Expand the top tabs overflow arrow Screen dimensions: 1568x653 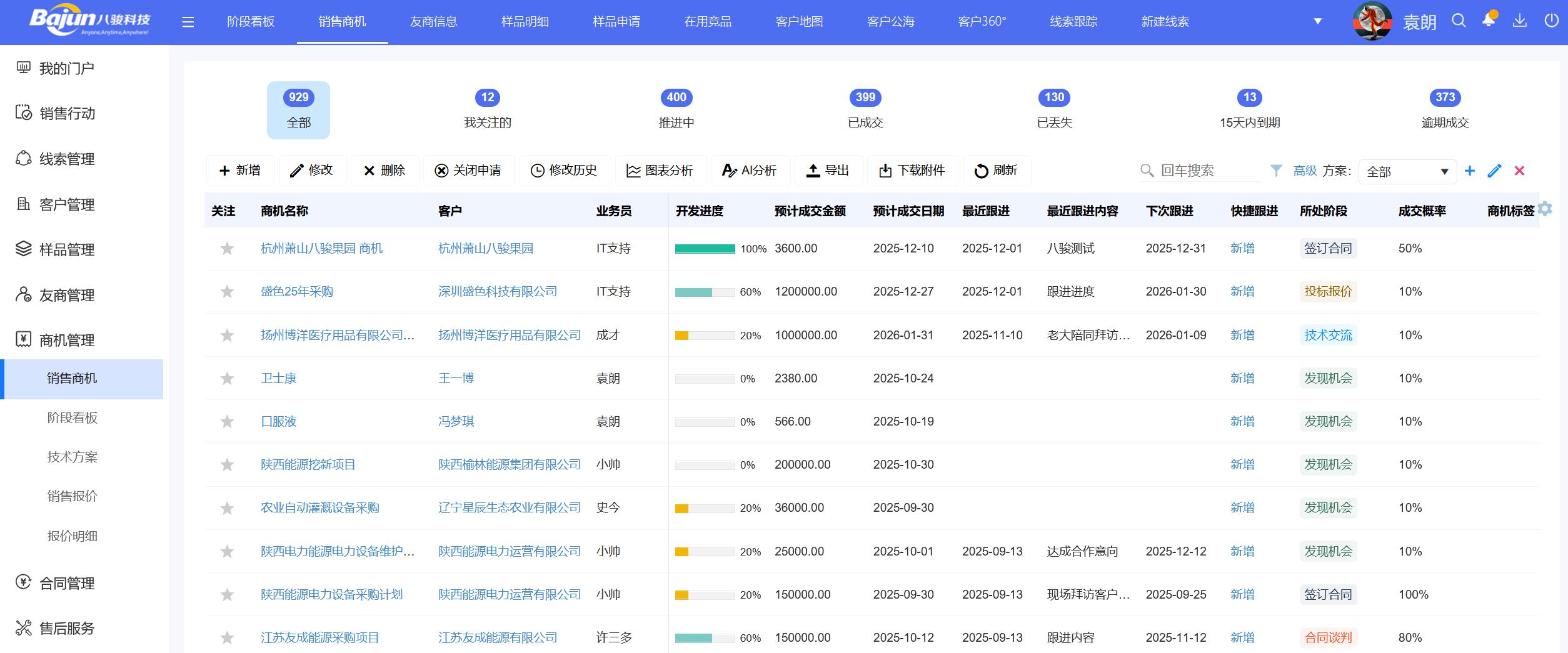[x=1318, y=21]
